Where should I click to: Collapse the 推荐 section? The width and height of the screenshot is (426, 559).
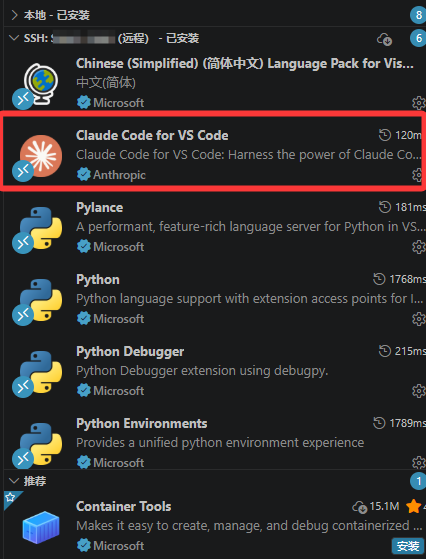[14, 481]
